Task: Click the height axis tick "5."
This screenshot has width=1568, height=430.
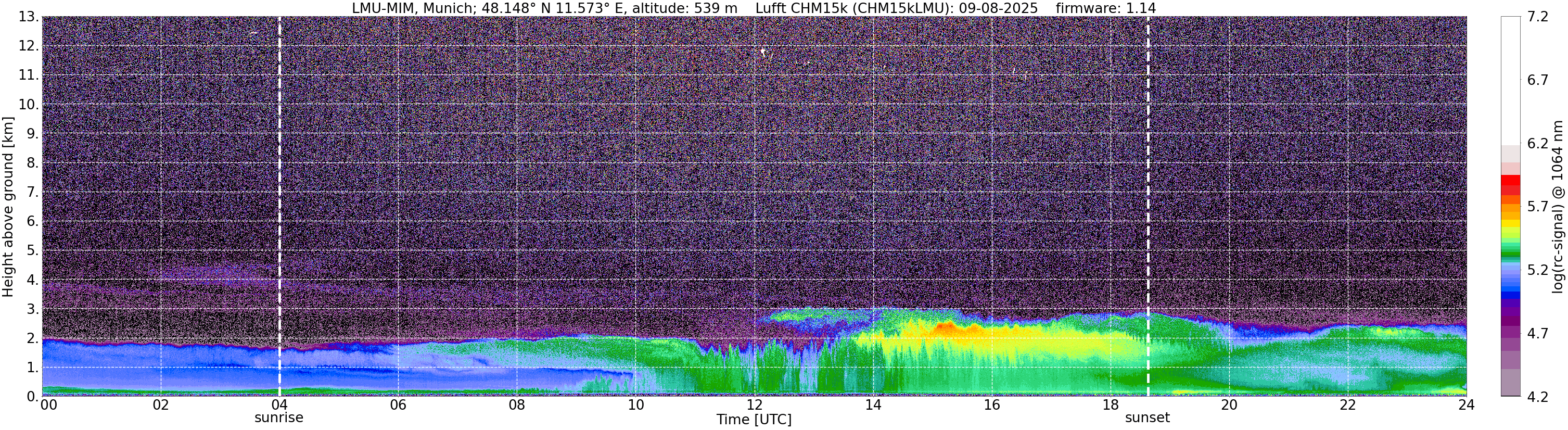Action: pyautogui.click(x=33, y=251)
